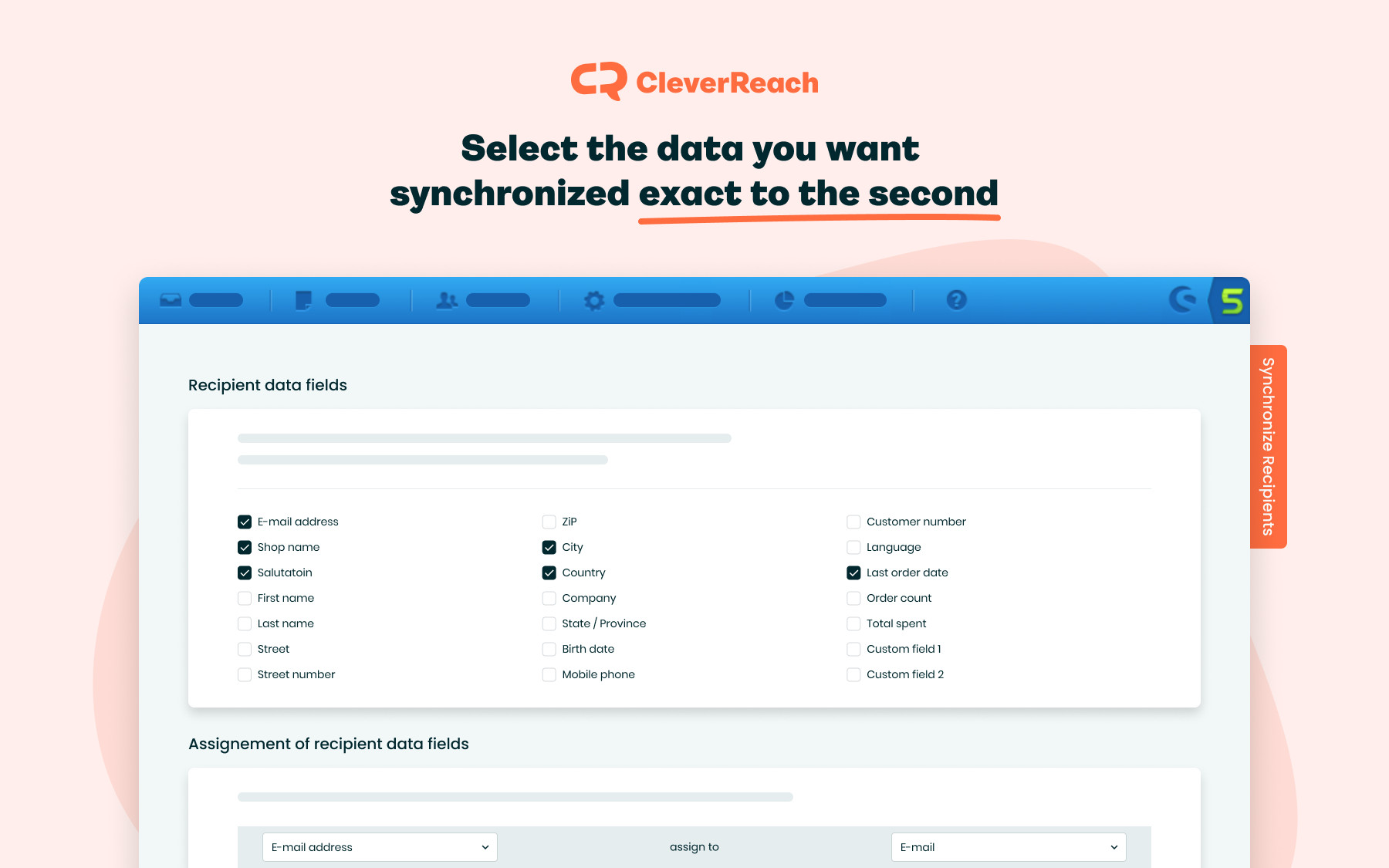Uncheck the City checkbox
This screenshot has width=1389, height=868.
[549, 547]
